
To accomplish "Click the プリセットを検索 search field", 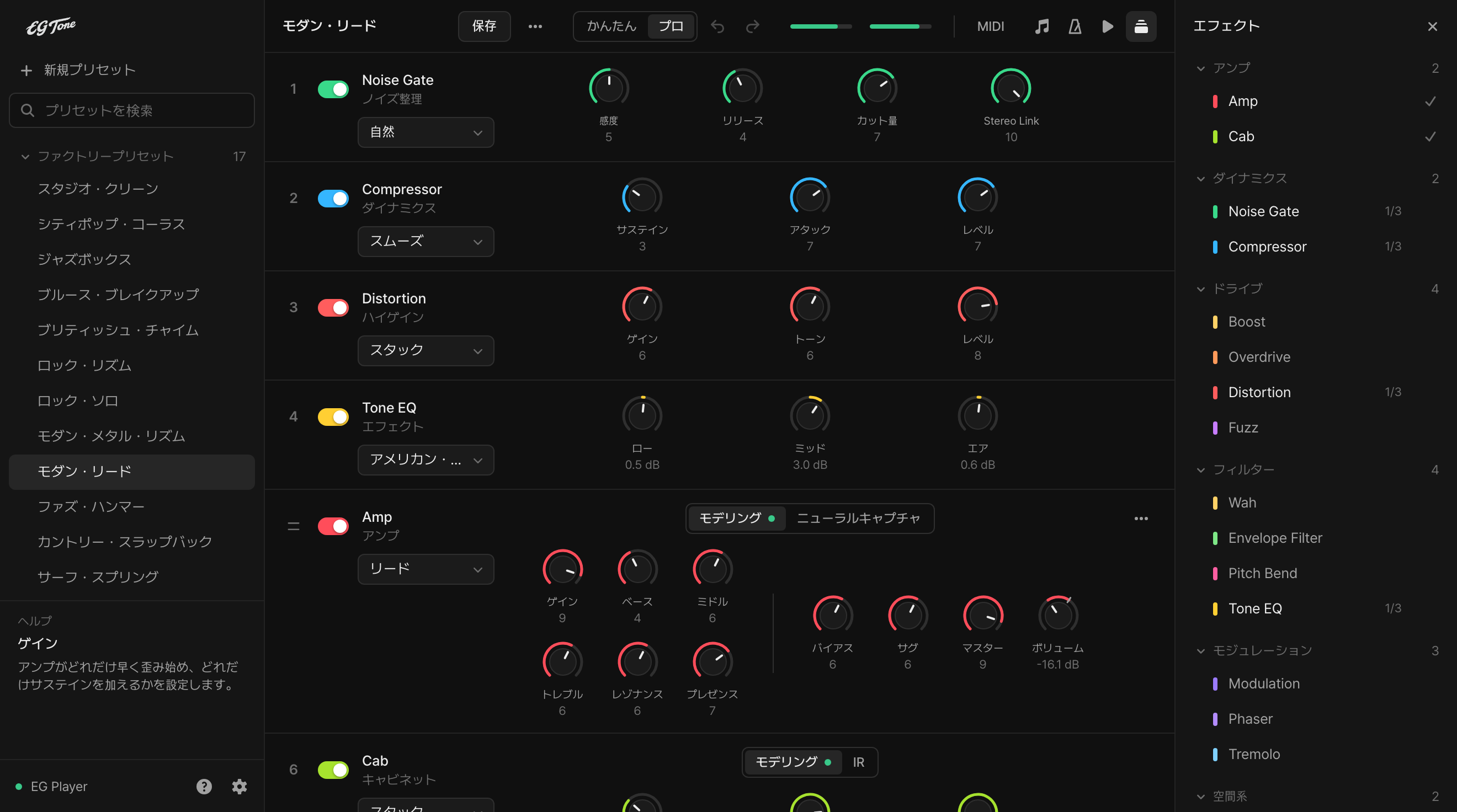I will click(x=132, y=110).
